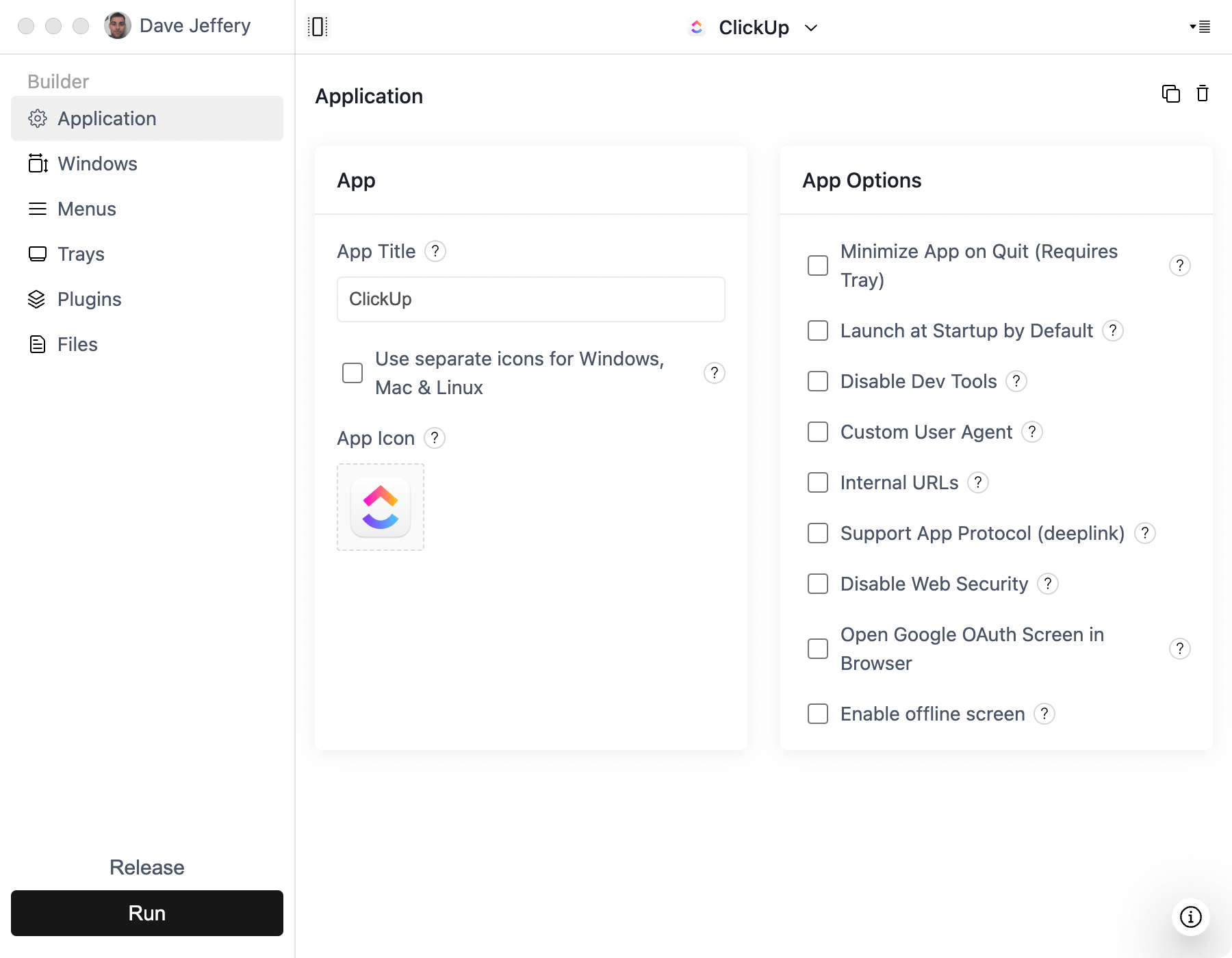The height and width of the screenshot is (958, 1232).
Task: Click the Run button
Action: [146, 913]
